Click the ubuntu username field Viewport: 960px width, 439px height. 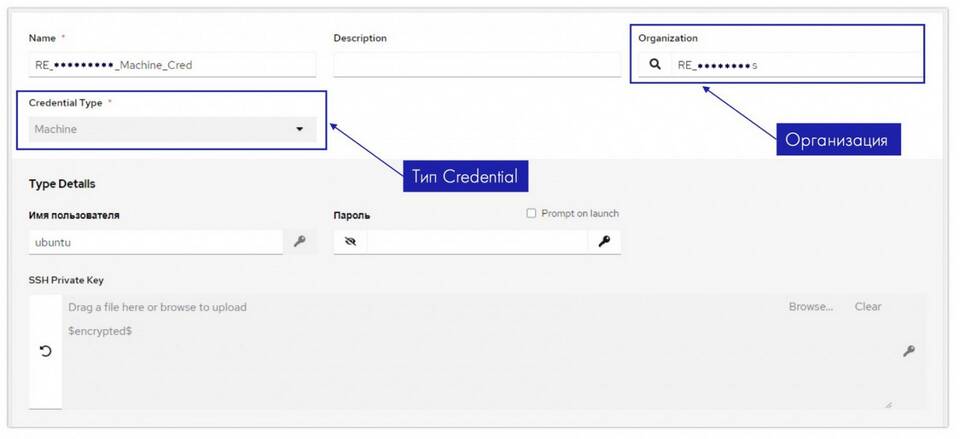(x=156, y=242)
